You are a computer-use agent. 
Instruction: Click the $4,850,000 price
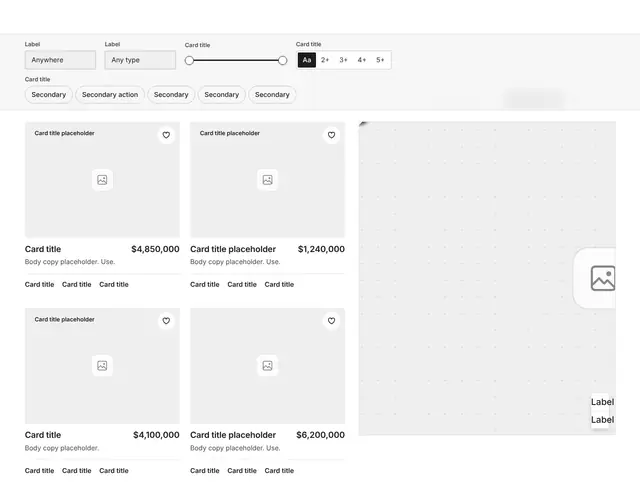(x=155, y=249)
